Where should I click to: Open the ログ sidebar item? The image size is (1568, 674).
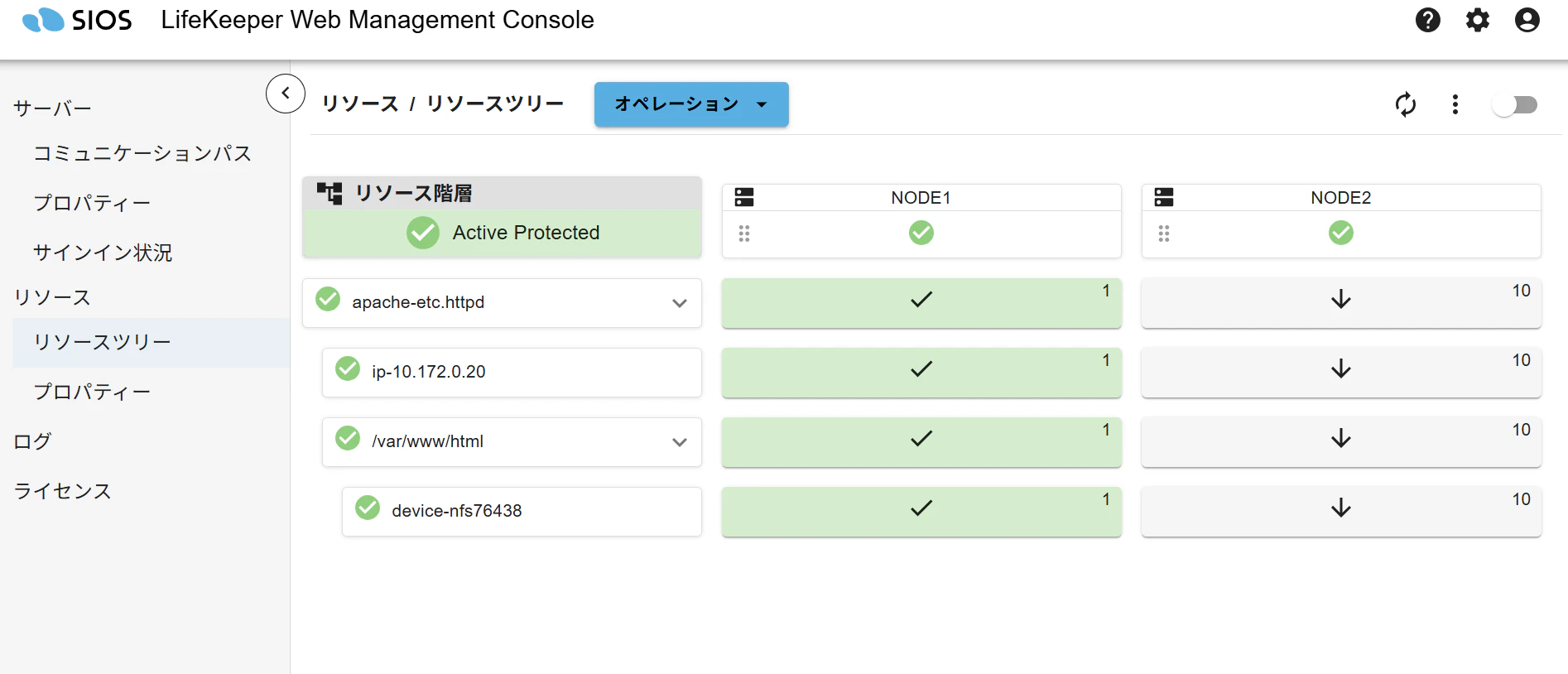point(32,441)
